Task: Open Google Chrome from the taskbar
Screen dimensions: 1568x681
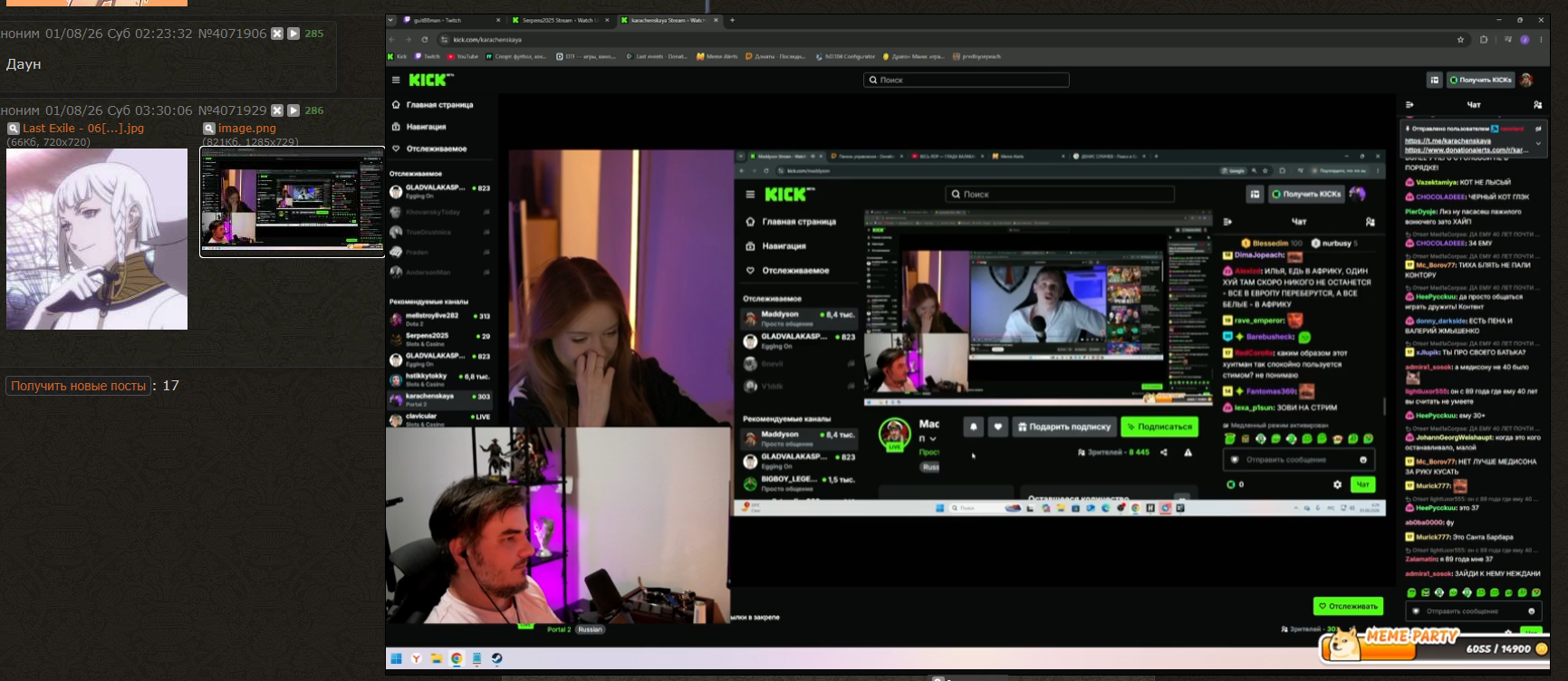Action: (457, 658)
